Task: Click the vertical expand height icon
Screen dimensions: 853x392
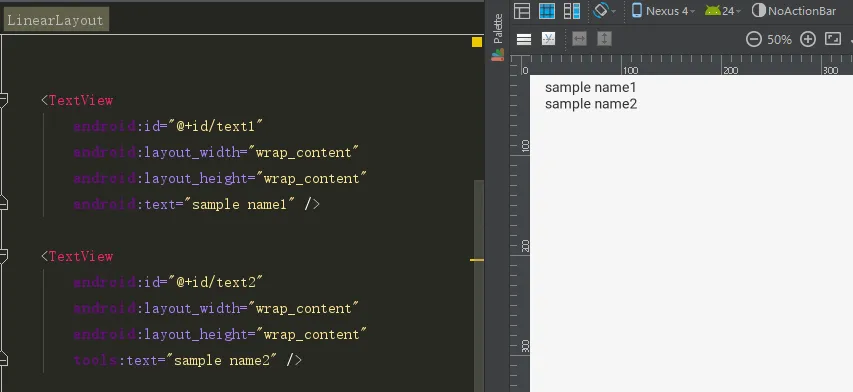Action: 604,39
